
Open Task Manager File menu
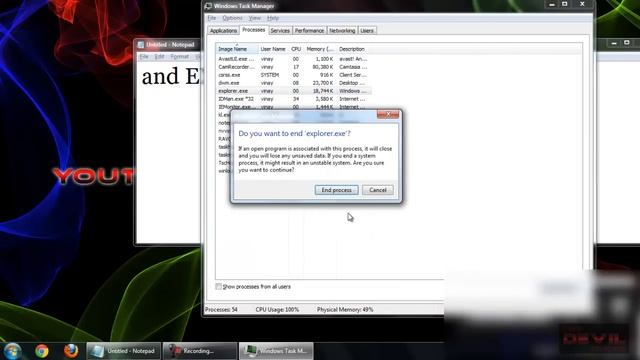pos(211,18)
